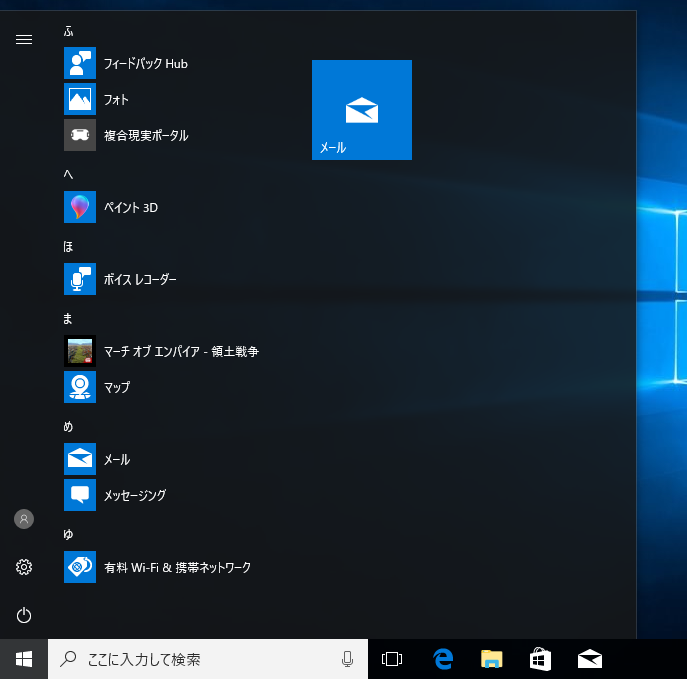Open the ボイス レコーダー icon
687x679 pixels.
coord(80,279)
